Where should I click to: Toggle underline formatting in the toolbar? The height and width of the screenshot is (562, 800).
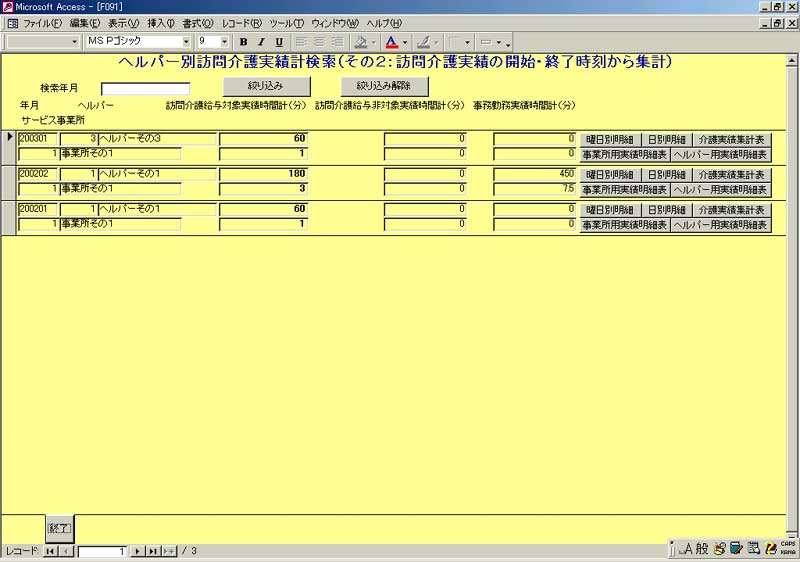click(279, 42)
